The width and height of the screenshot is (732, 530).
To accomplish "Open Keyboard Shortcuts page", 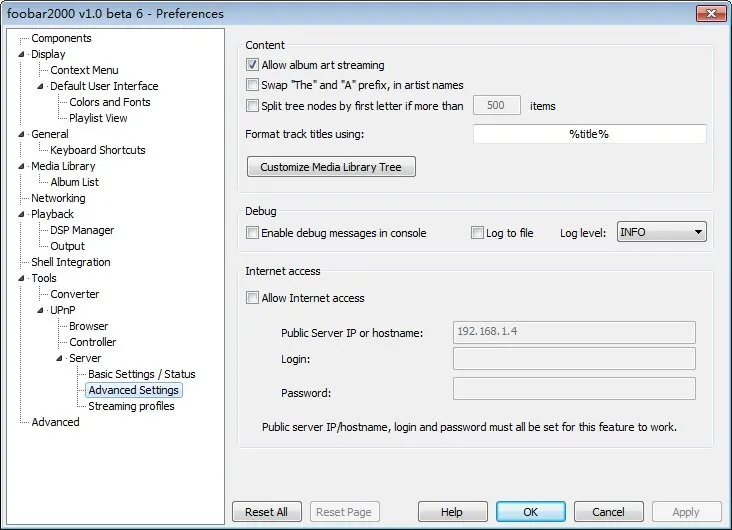I will pyautogui.click(x=98, y=150).
